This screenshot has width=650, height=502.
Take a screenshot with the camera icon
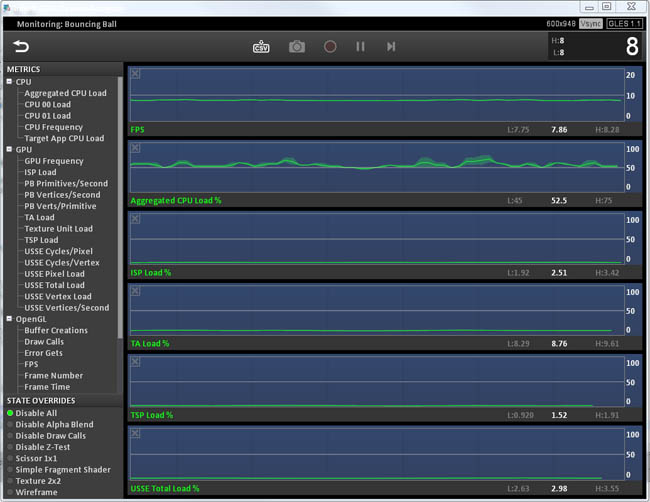(297, 46)
